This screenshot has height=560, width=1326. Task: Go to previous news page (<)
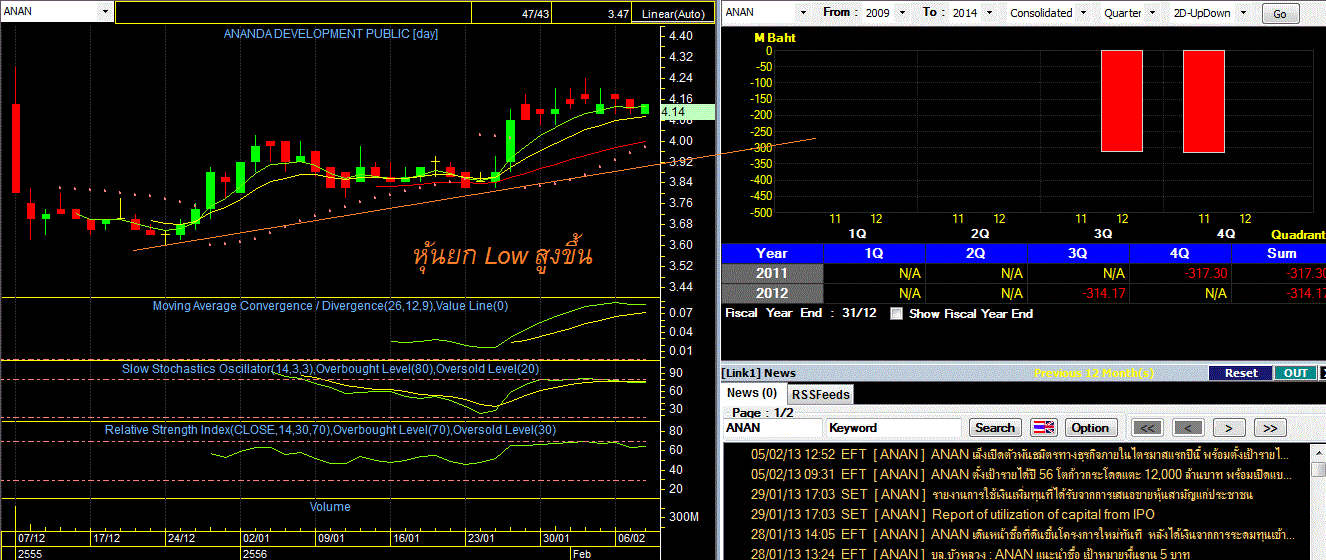point(1187,427)
